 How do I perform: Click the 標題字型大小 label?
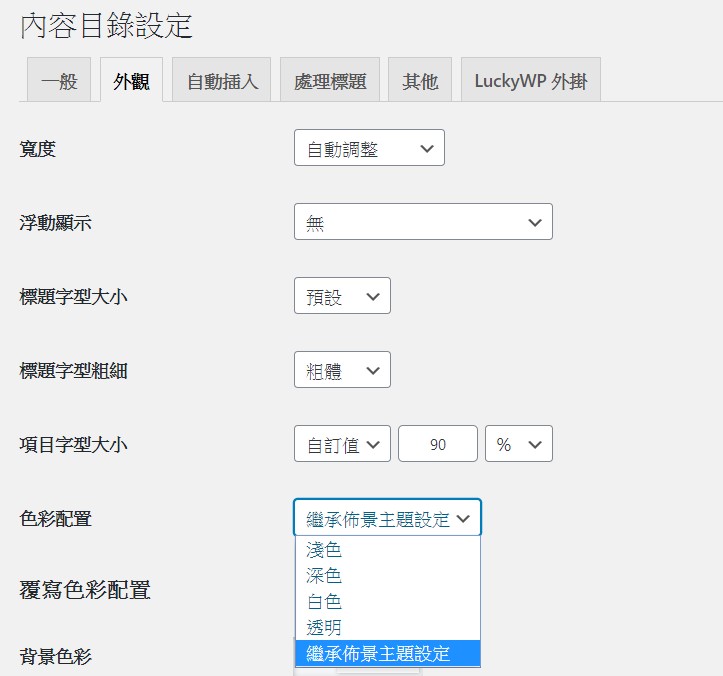[73, 297]
